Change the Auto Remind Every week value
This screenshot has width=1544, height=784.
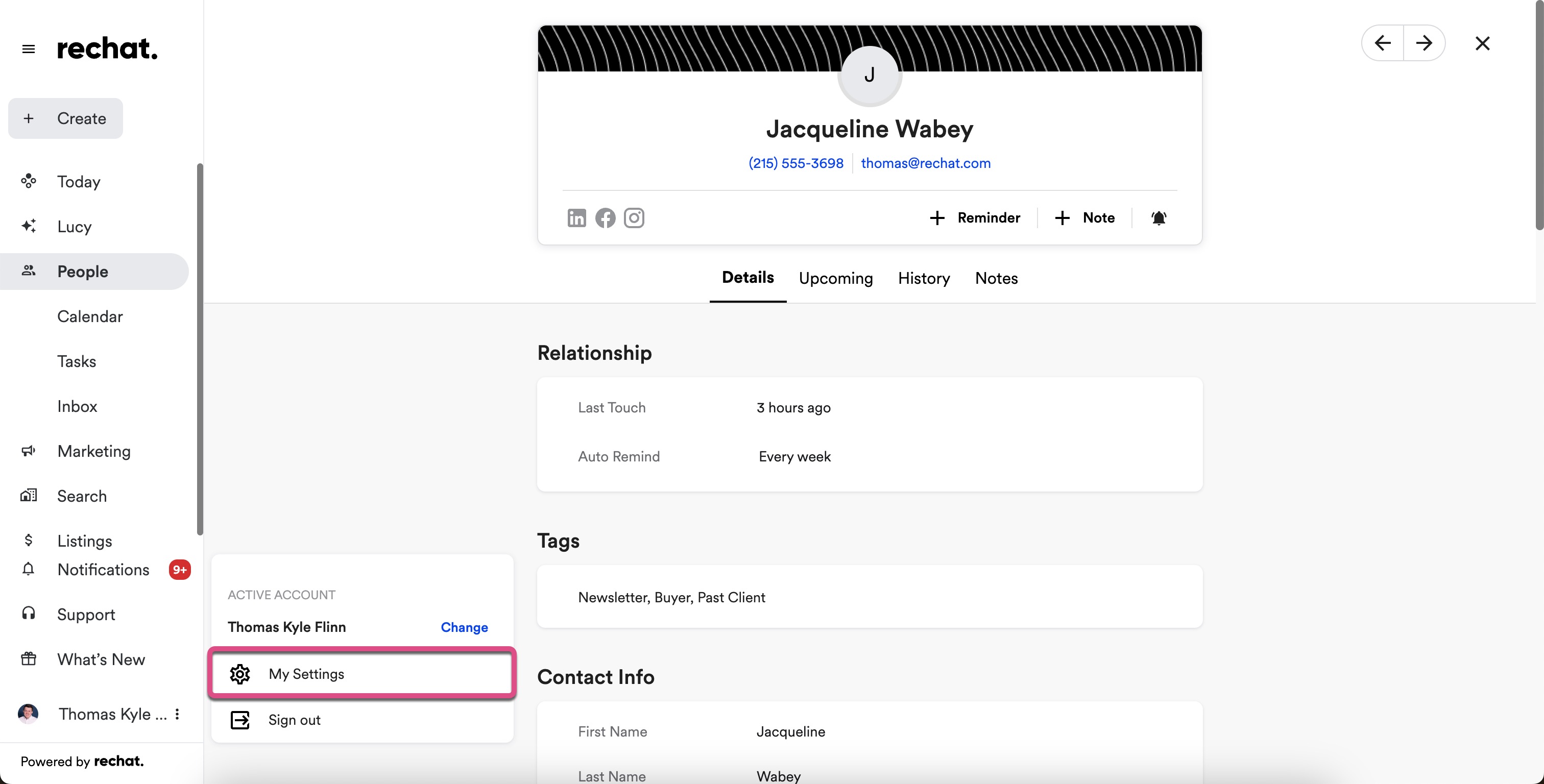[x=794, y=457]
